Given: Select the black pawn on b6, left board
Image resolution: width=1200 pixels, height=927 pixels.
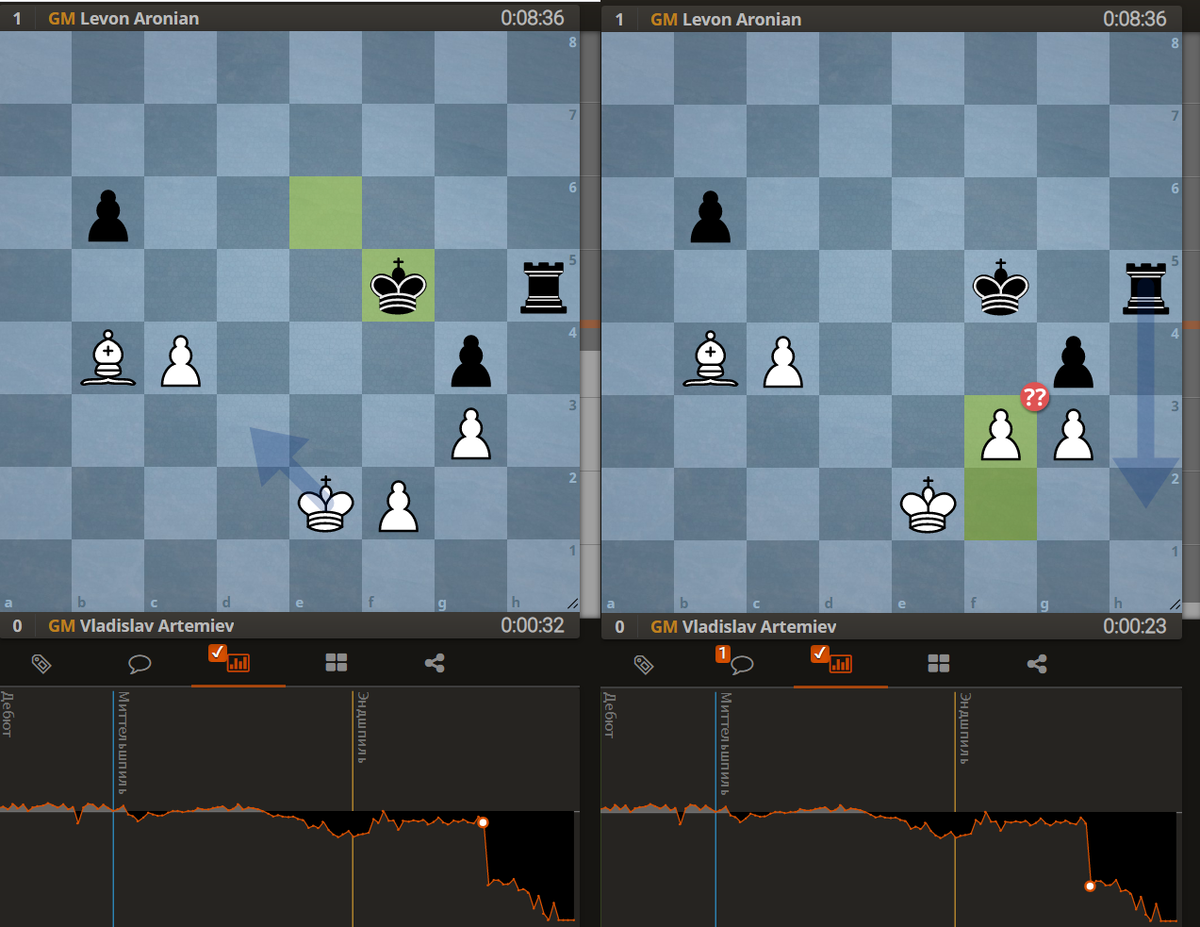Looking at the screenshot, I should (108, 216).
